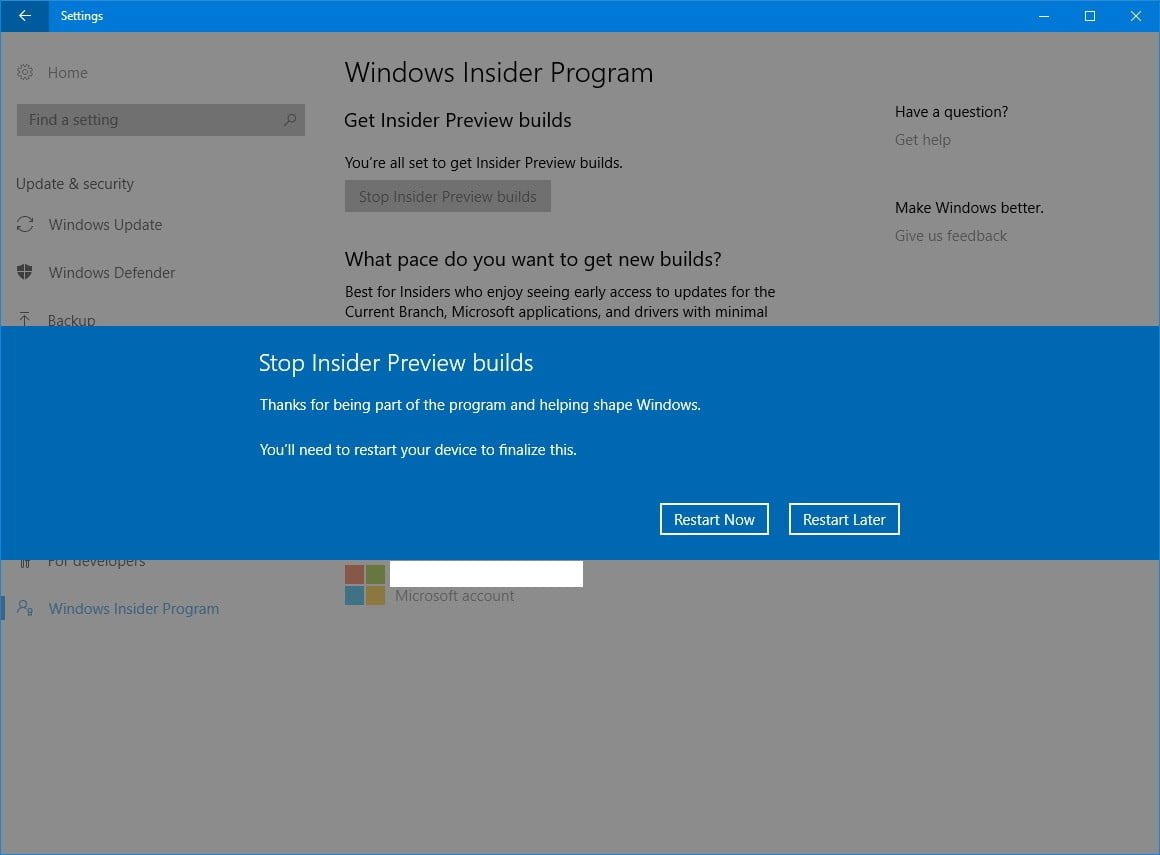
Task: Click the Microsoft account label
Action: click(x=454, y=596)
